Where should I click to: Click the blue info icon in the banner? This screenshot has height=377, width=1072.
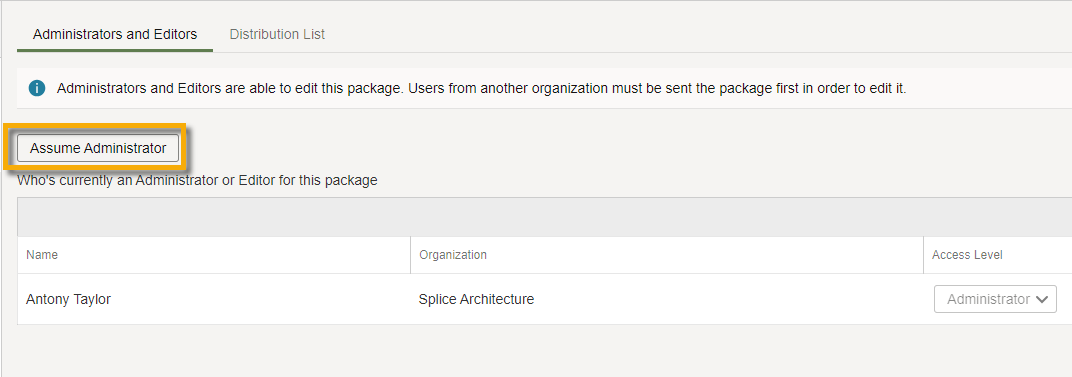(x=37, y=88)
